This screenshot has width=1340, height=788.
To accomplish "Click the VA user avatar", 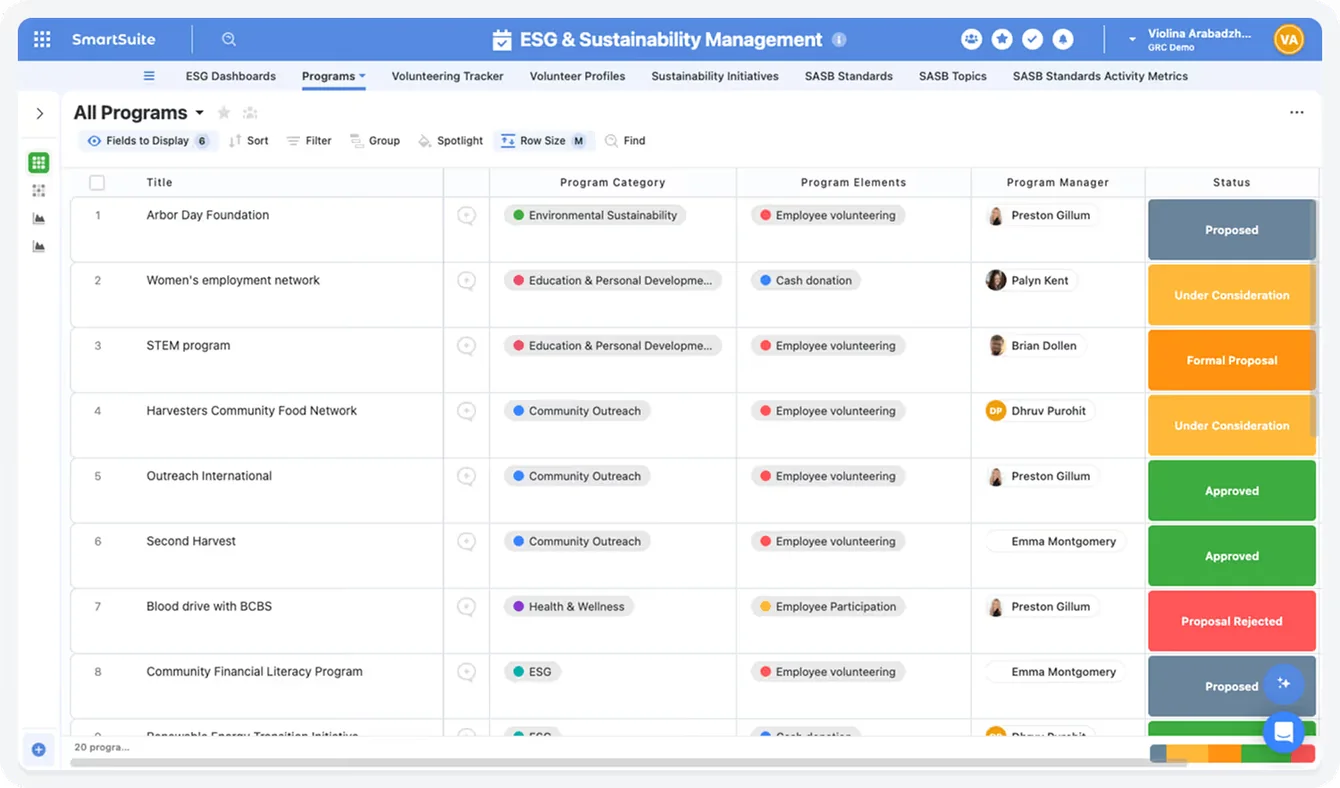I will (1288, 39).
